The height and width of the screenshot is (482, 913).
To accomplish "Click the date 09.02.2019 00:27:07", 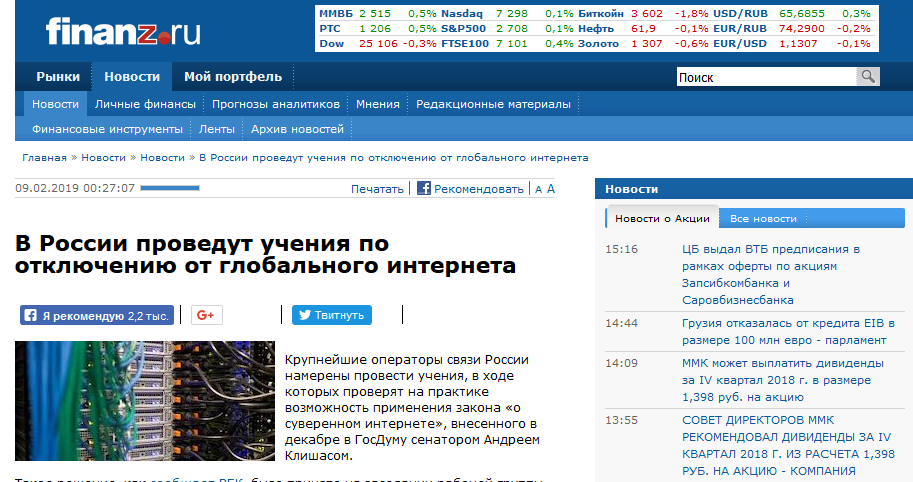I will click(75, 188).
